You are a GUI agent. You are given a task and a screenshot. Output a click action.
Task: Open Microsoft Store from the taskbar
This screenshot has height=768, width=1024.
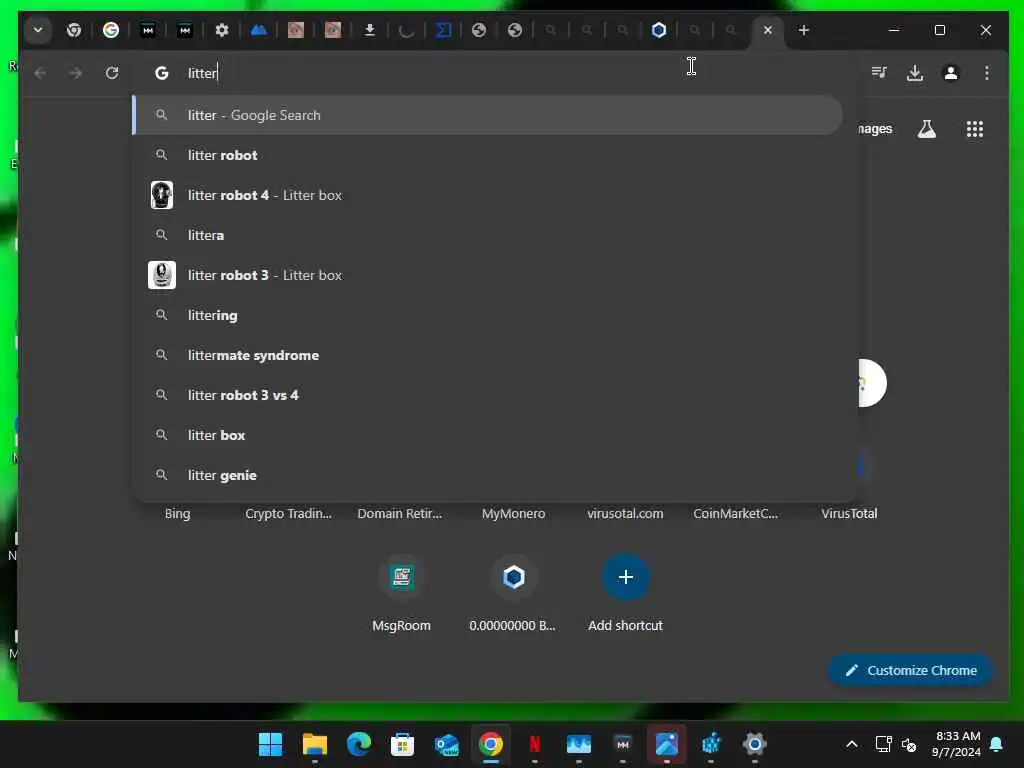tap(402, 744)
